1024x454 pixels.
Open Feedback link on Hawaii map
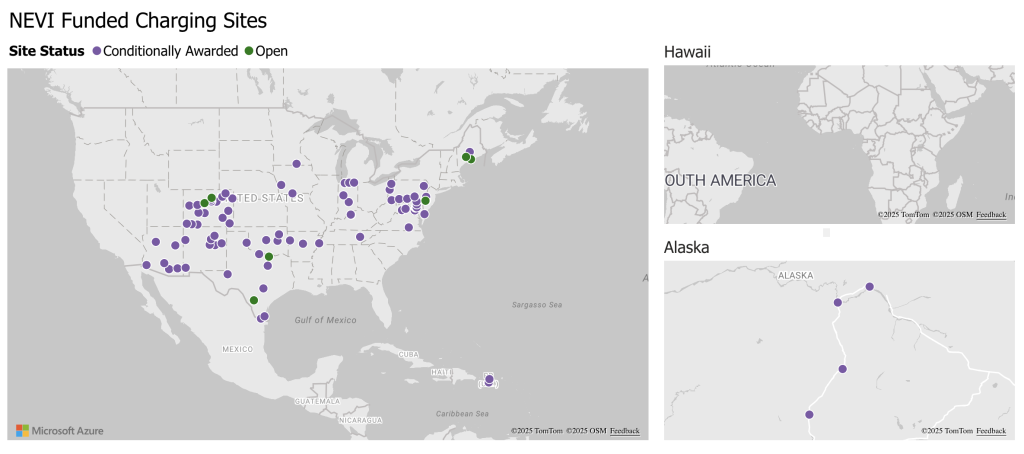point(991,215)
